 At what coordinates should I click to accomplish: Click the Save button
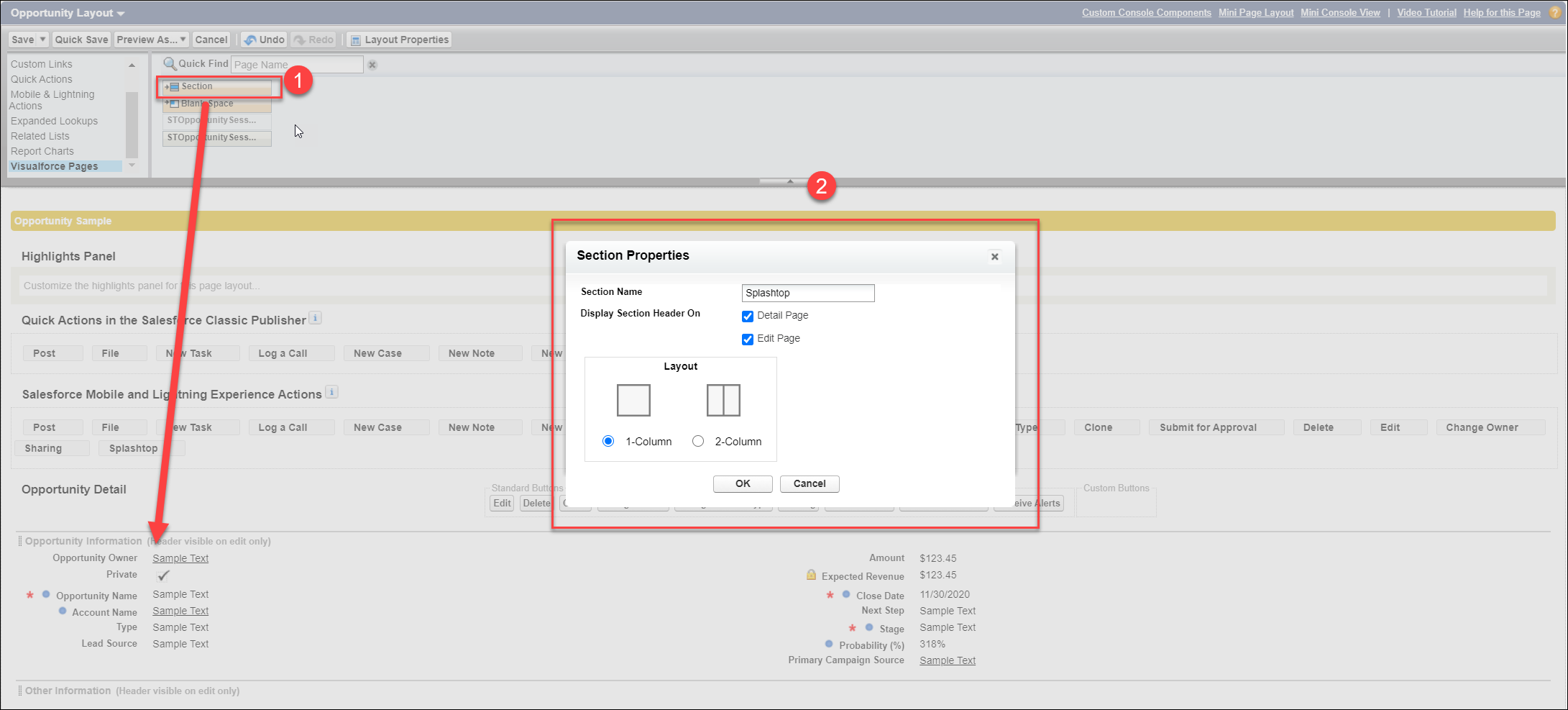(x=22, y=40)
